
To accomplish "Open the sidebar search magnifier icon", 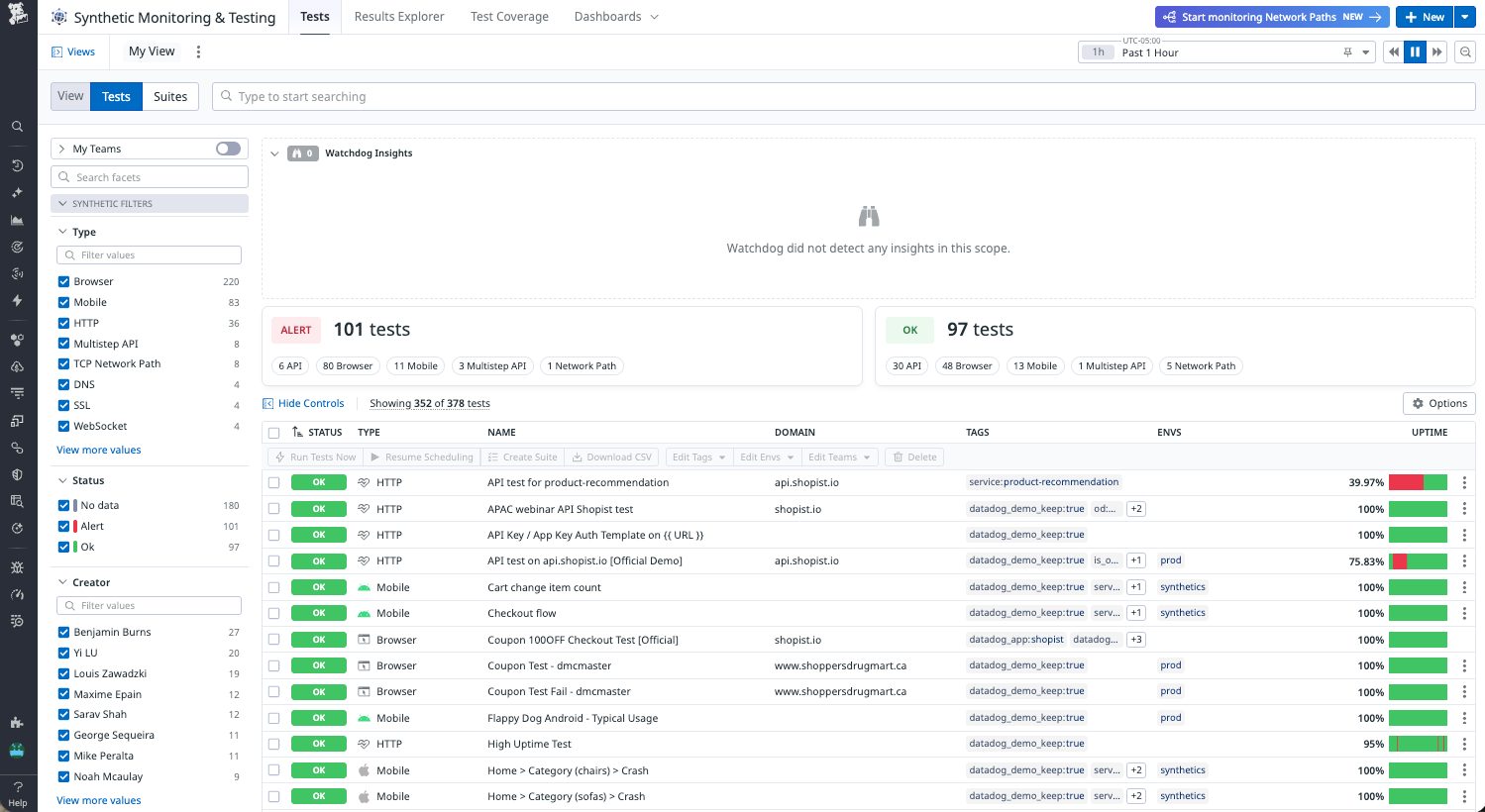I will coord(17,127).
